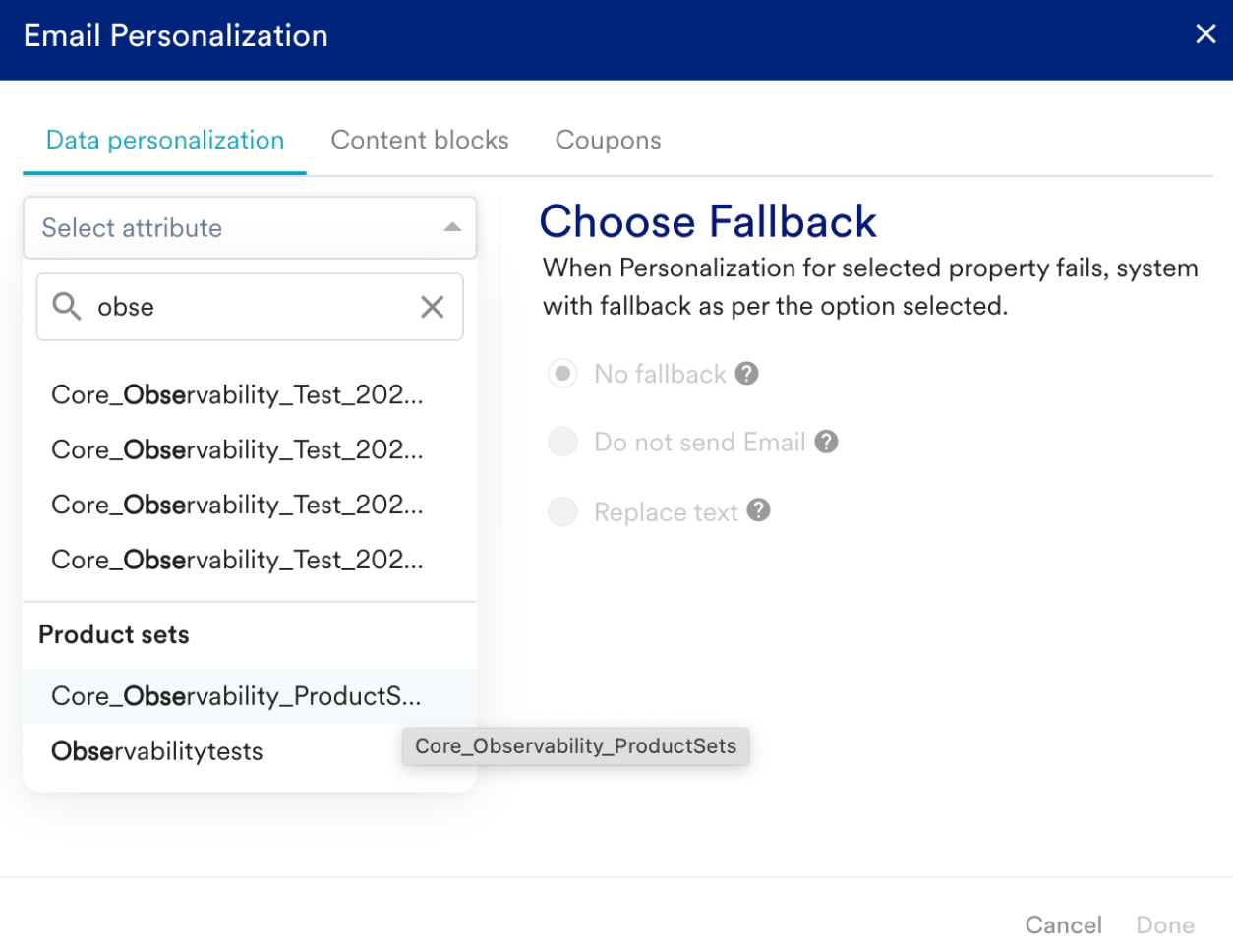Select the last Core_Observability_Test result

[237, 560]
